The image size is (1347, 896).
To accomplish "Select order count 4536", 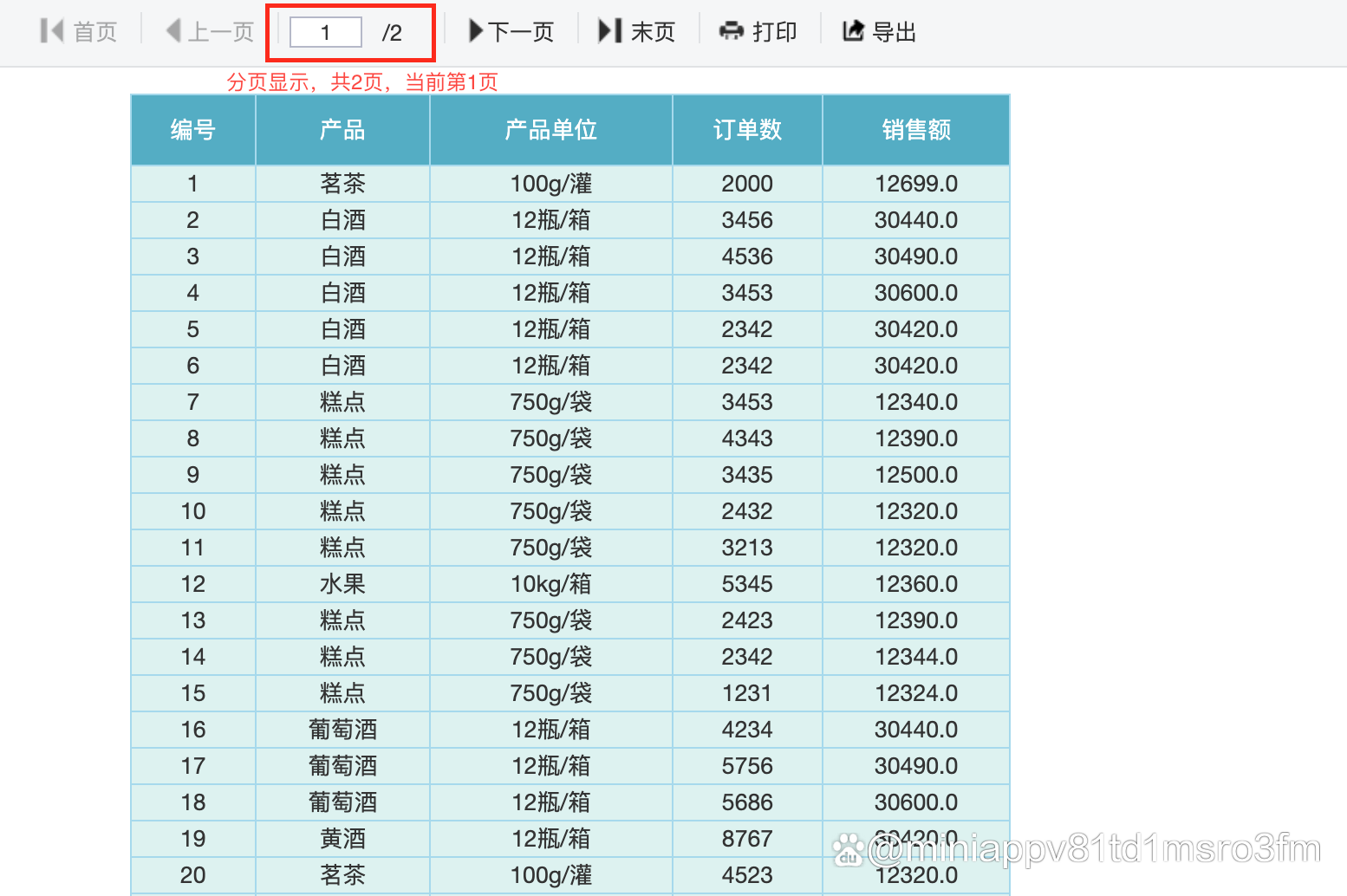I will click(x=747, y=256).
